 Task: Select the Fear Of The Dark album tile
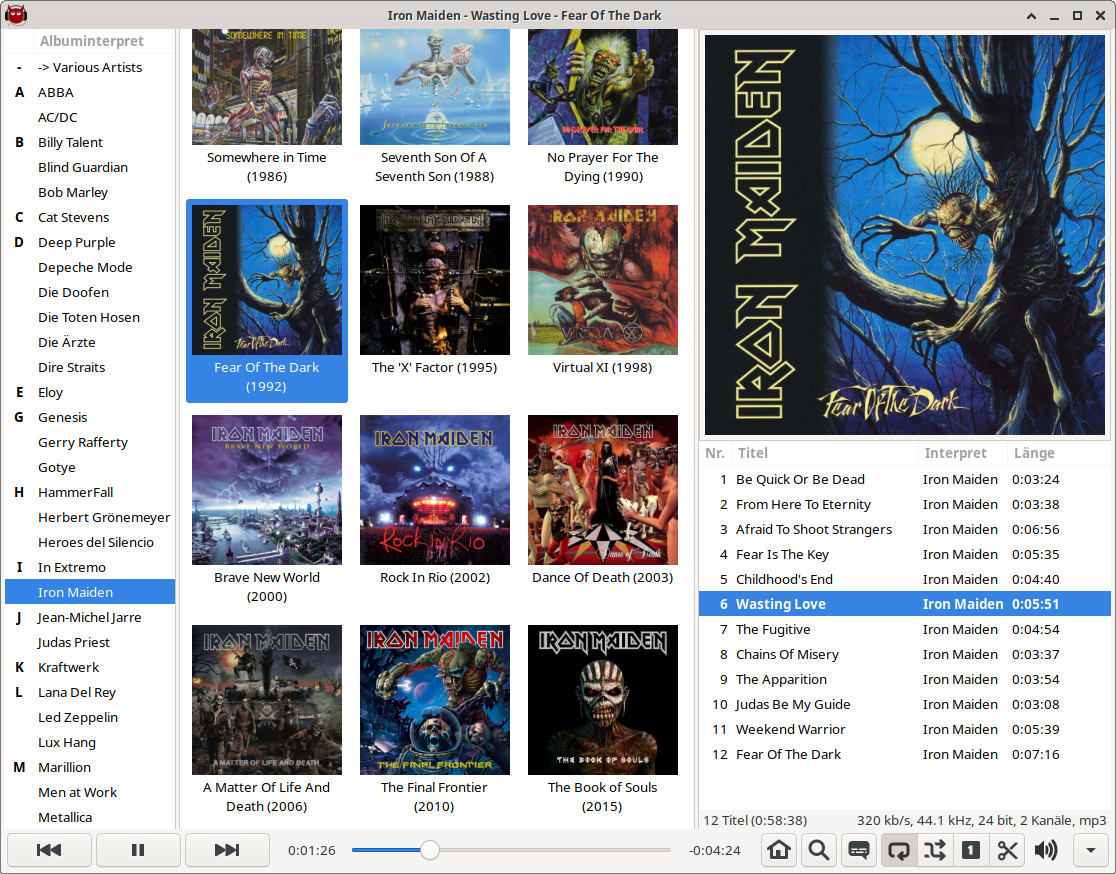pos(267,301)
